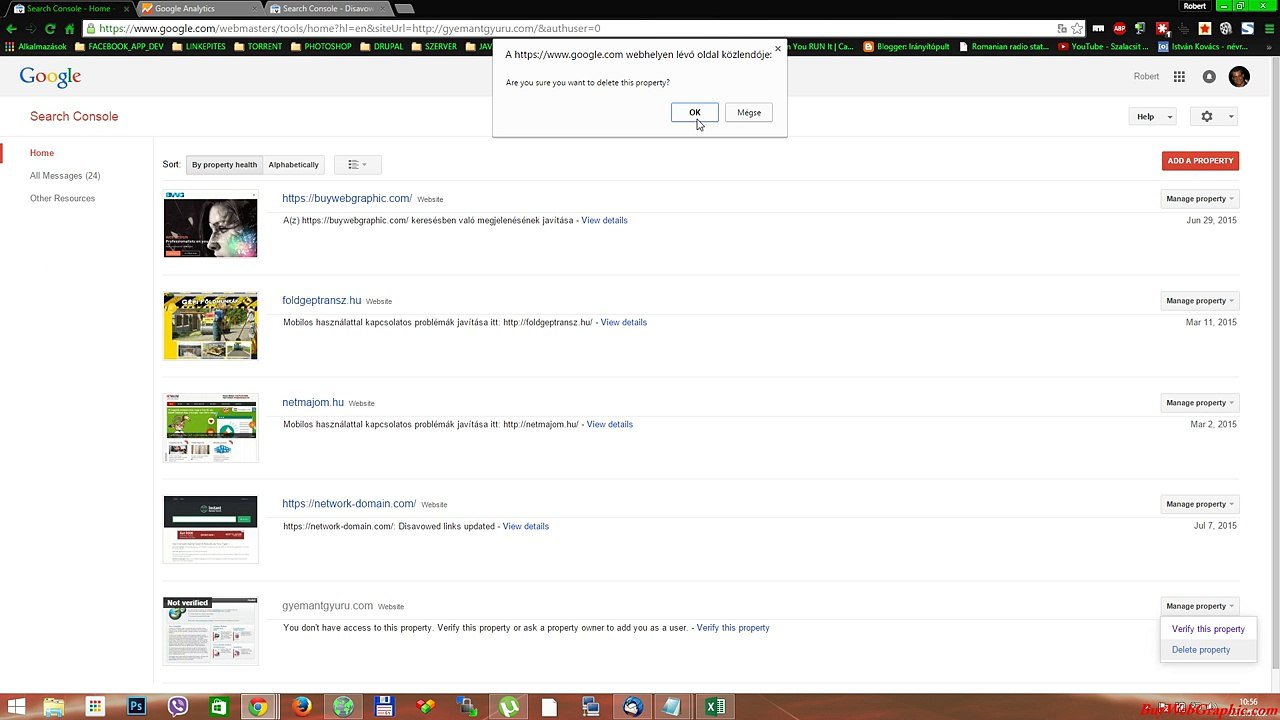1280x720 pixels.
Task: Open the netmajom.hu site thumbnail
Action: (x=210, y=428)
